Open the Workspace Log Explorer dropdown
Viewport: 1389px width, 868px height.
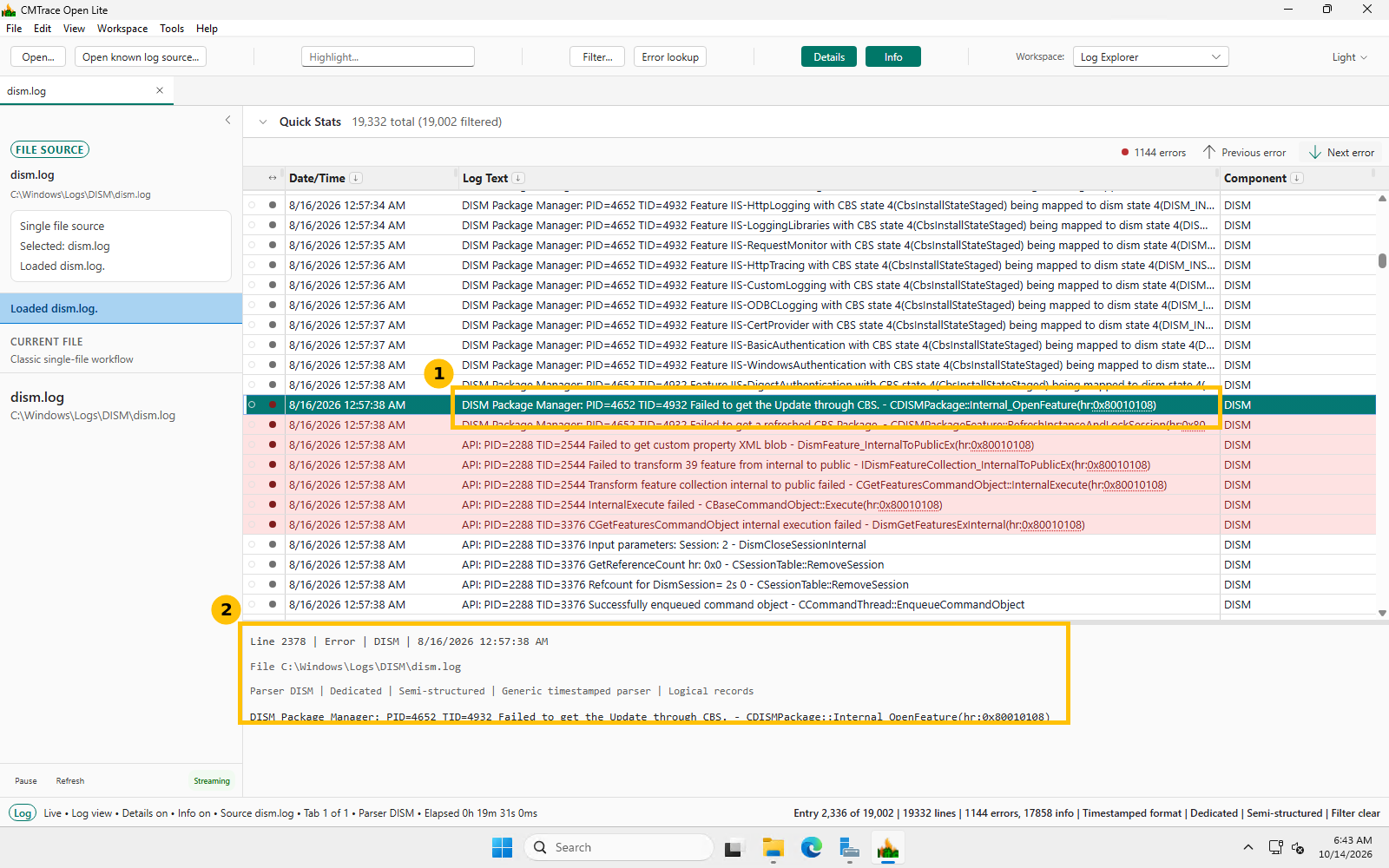(x=1150, y=56)
